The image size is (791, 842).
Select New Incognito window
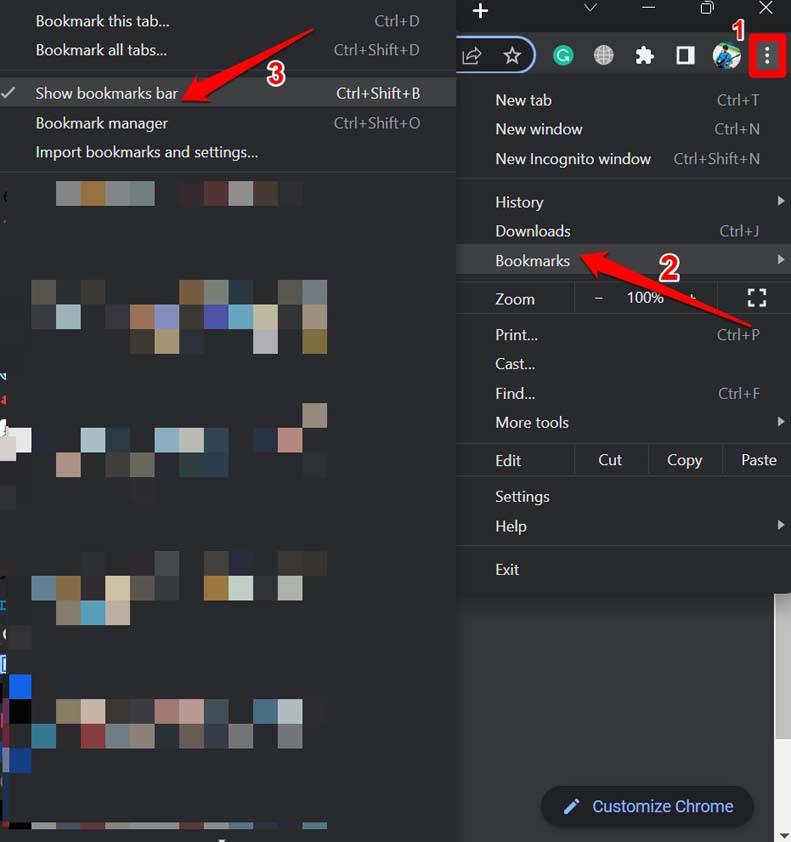[573, 159]
